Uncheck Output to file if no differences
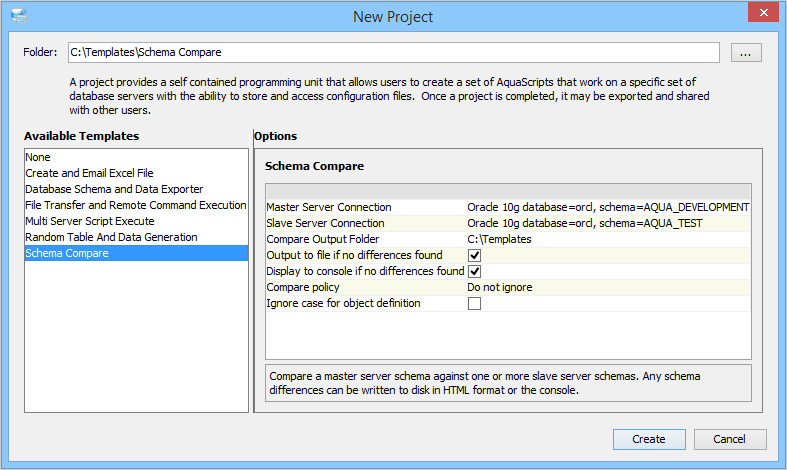 pyautogui.click(x=475, y=255)
